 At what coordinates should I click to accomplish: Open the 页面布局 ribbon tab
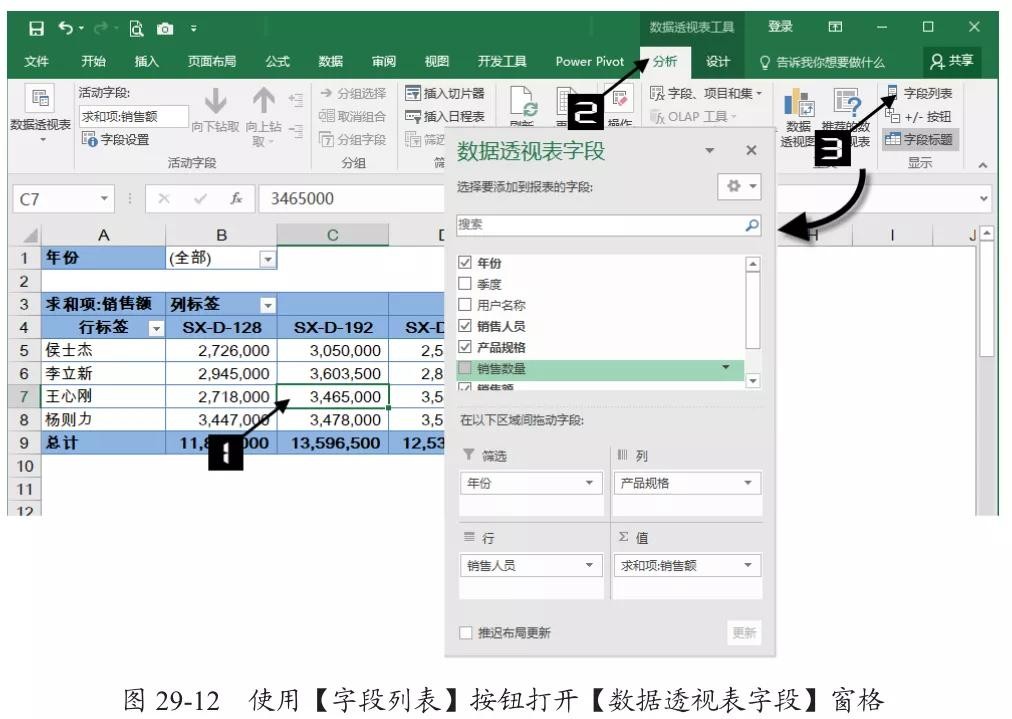(213, 62)
